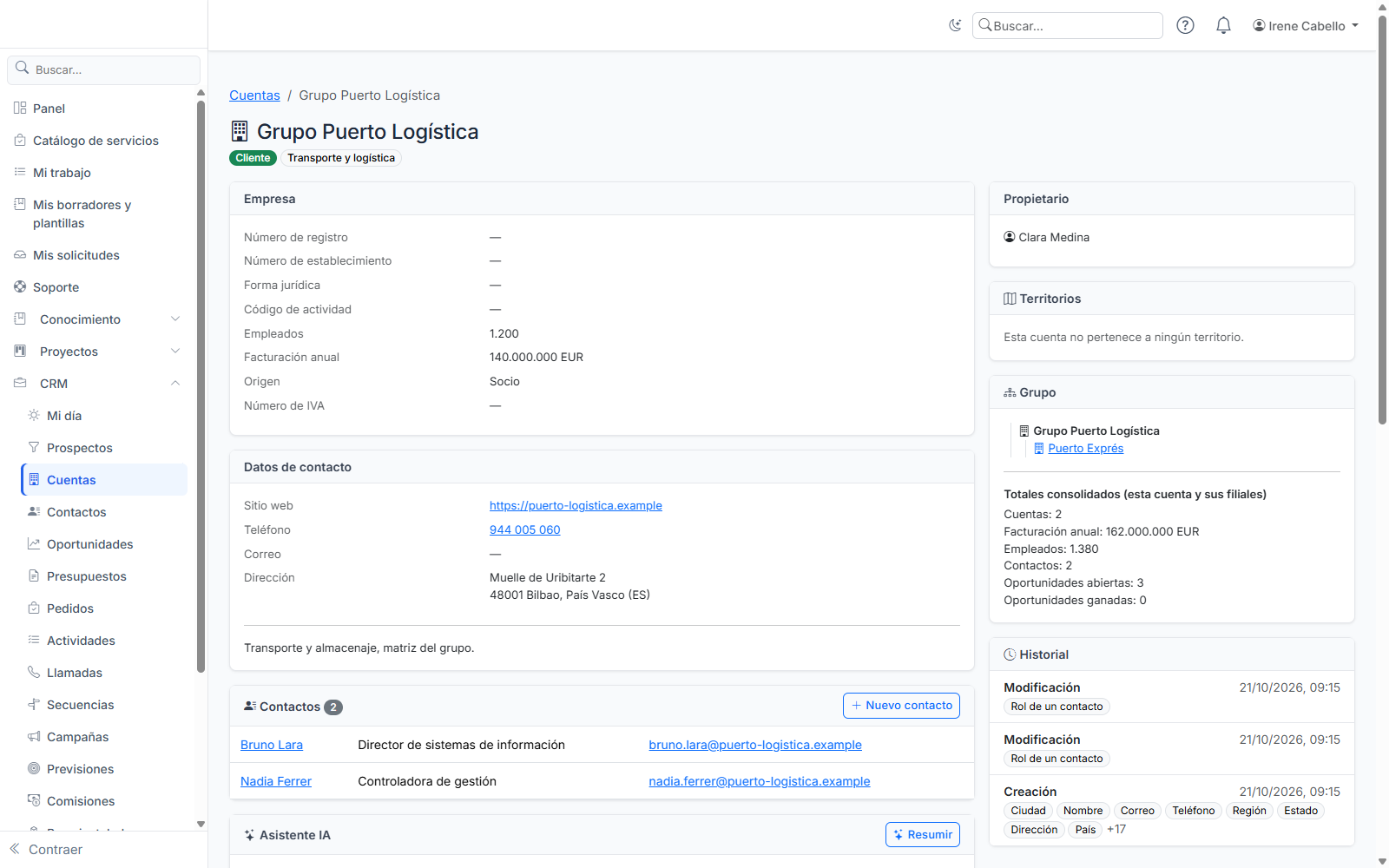Click the Llamadas phone icon

[x=34, y=673]
